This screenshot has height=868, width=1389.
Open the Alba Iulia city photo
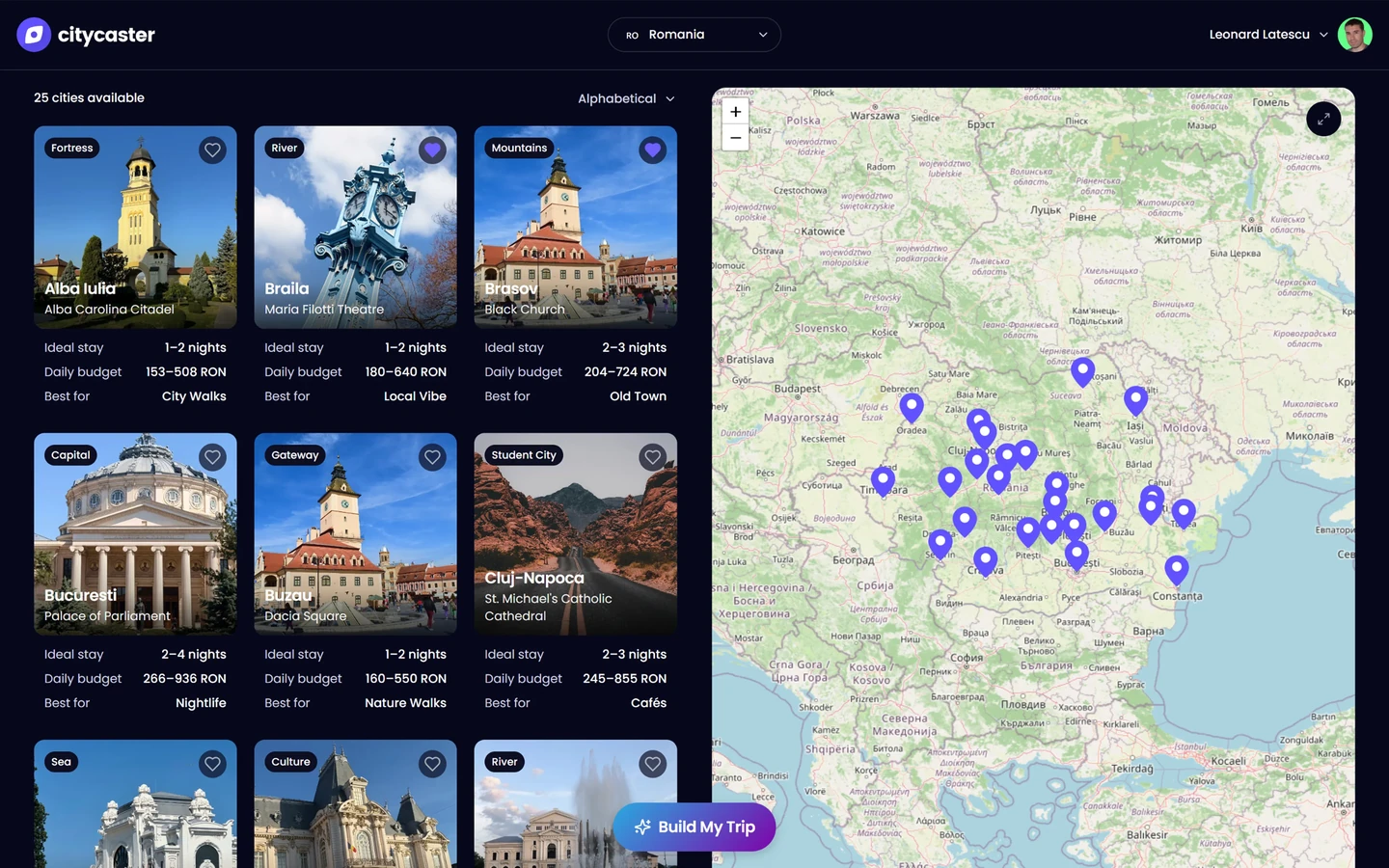click(135, 228)
